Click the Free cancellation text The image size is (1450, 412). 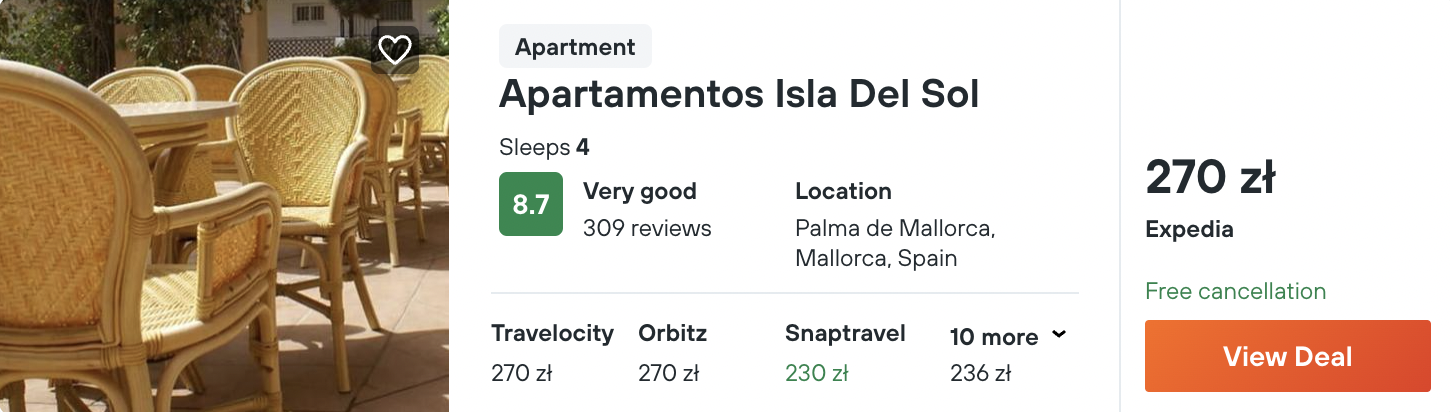(x=1235, y=291)
